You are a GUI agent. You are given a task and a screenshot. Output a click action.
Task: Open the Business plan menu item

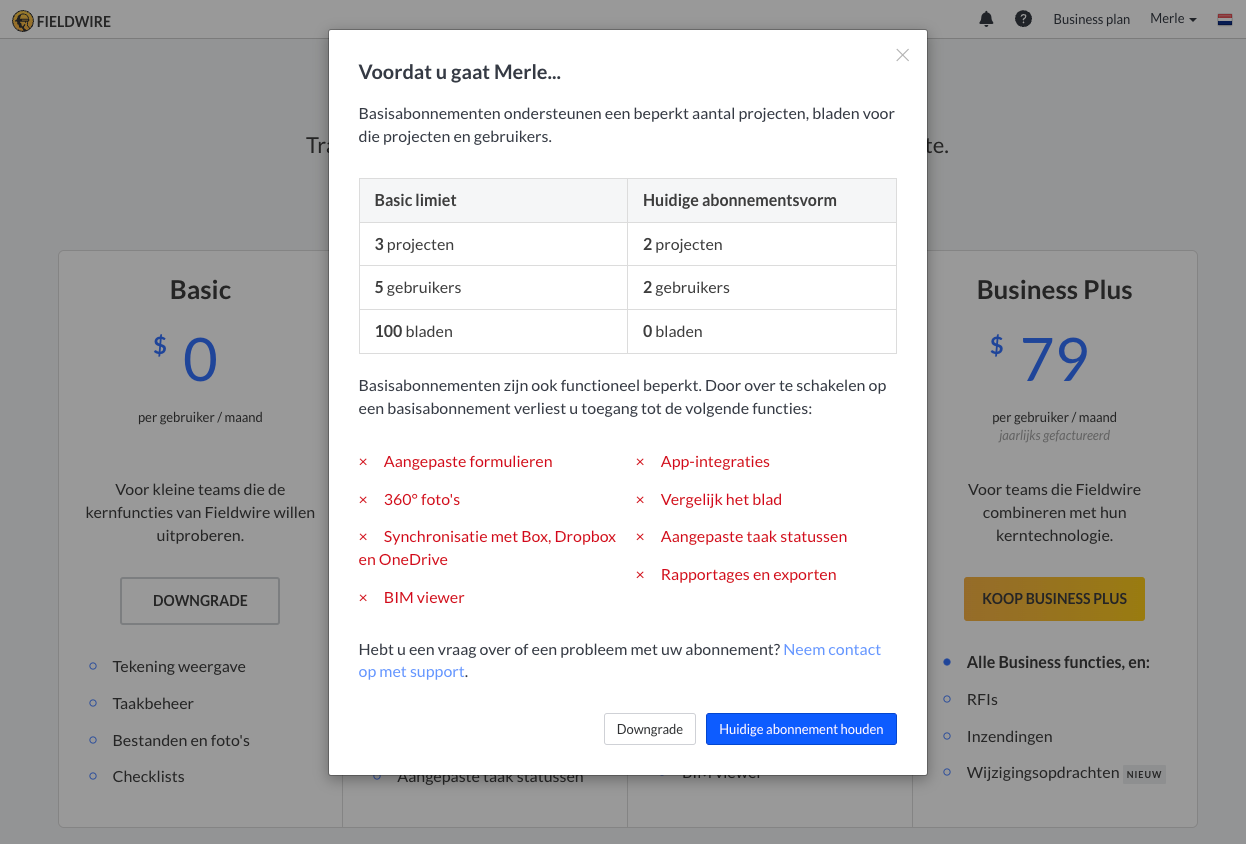click(x=1091, y=19)
